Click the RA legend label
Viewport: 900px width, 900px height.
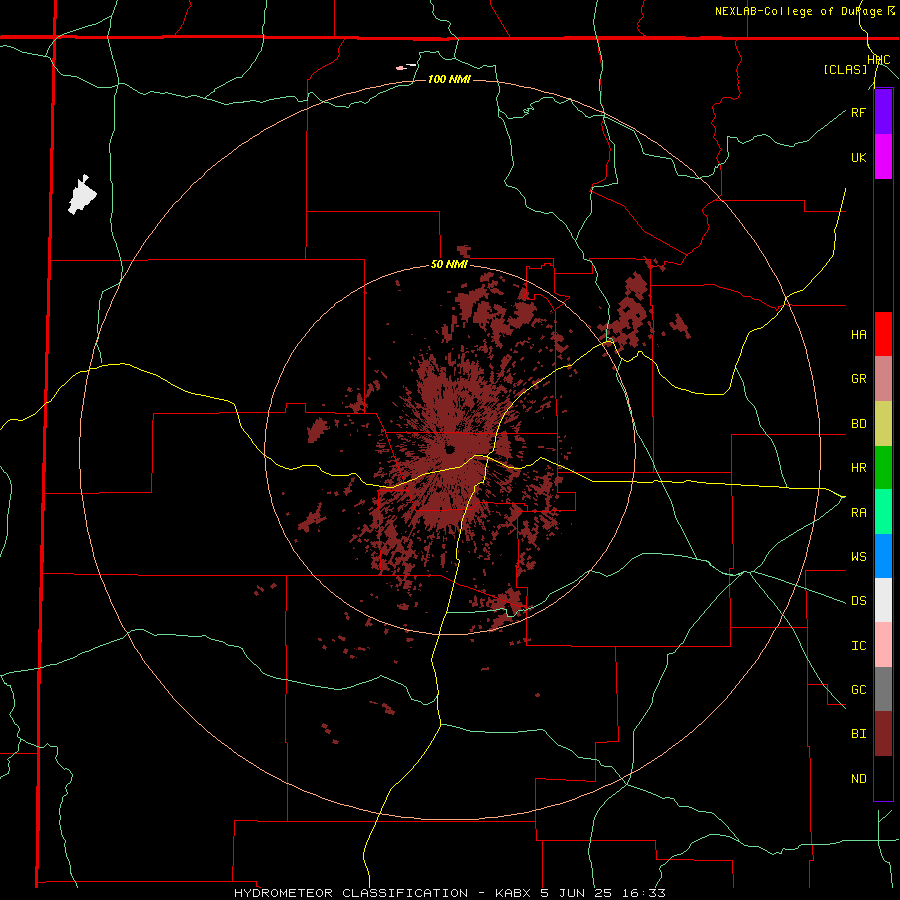pos(858,513)
